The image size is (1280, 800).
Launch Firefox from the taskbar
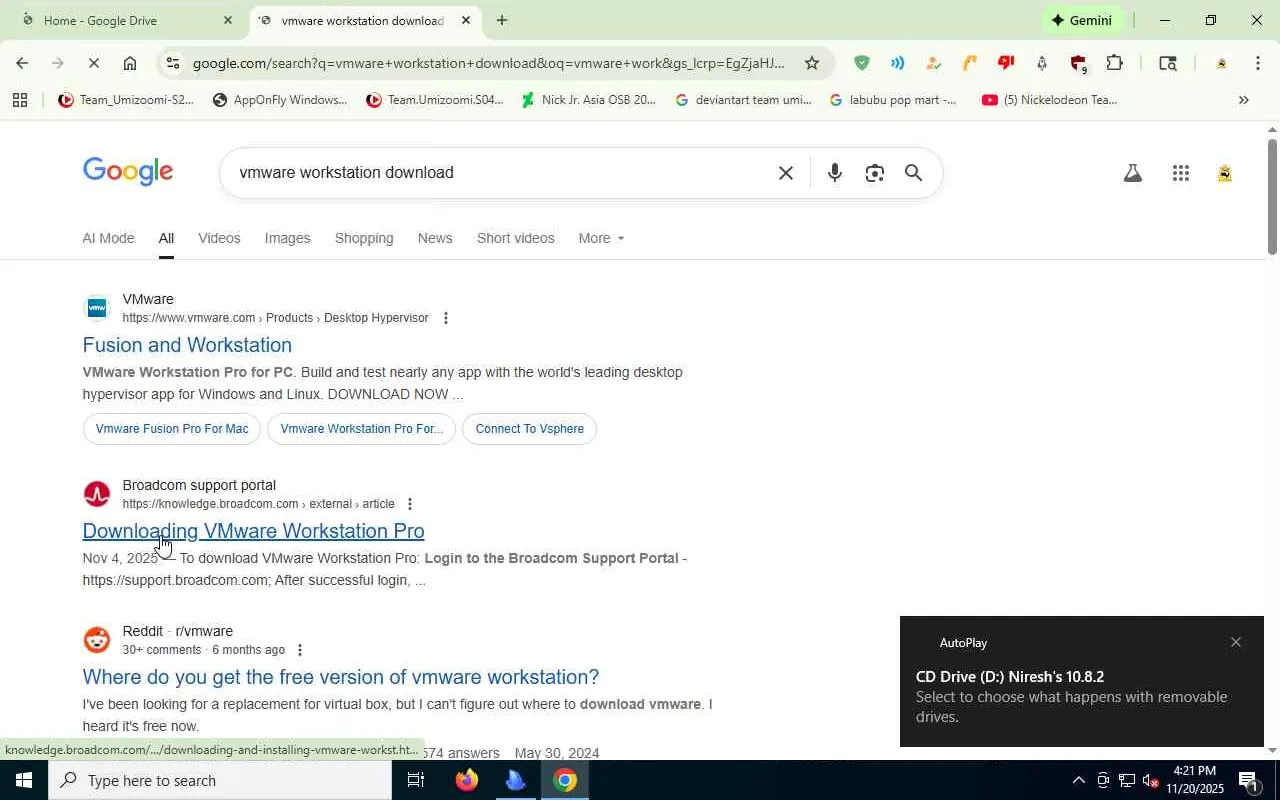point(467,780)
